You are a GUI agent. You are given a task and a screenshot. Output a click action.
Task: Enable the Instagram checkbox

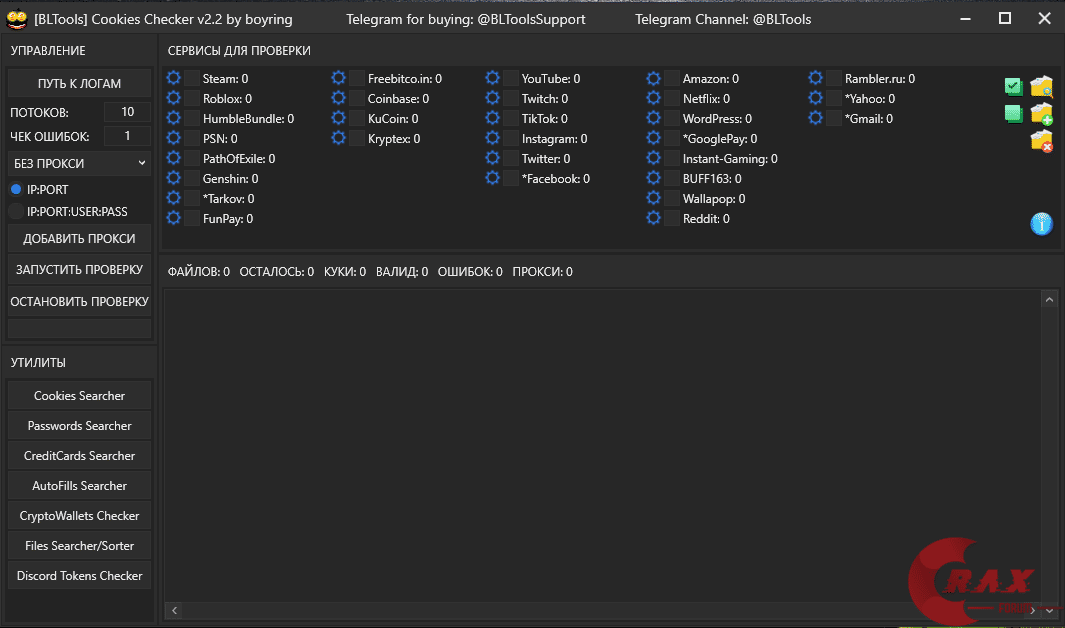[511, 138]
